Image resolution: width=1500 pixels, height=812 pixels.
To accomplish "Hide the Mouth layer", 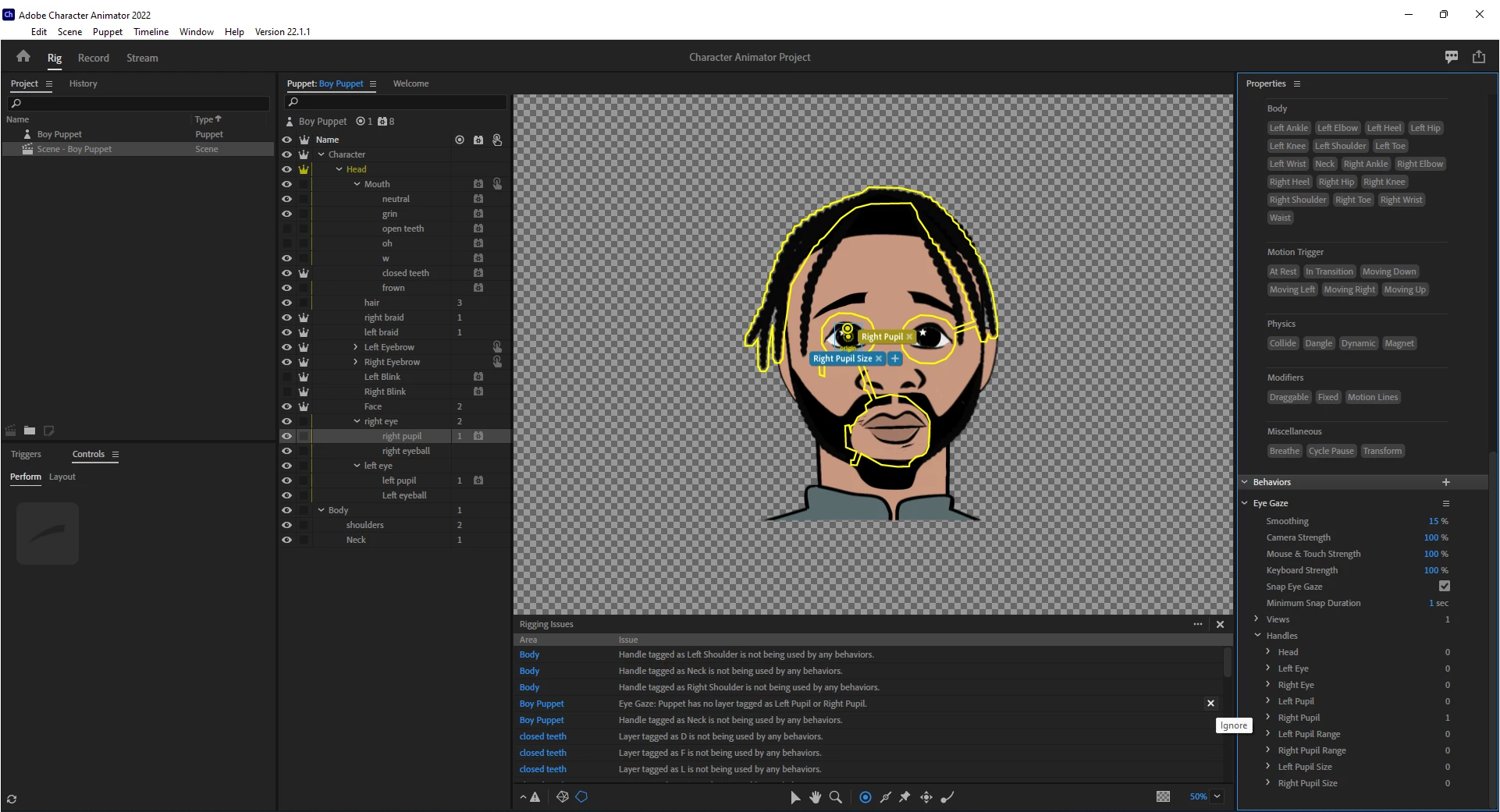I will coord(286,184).
